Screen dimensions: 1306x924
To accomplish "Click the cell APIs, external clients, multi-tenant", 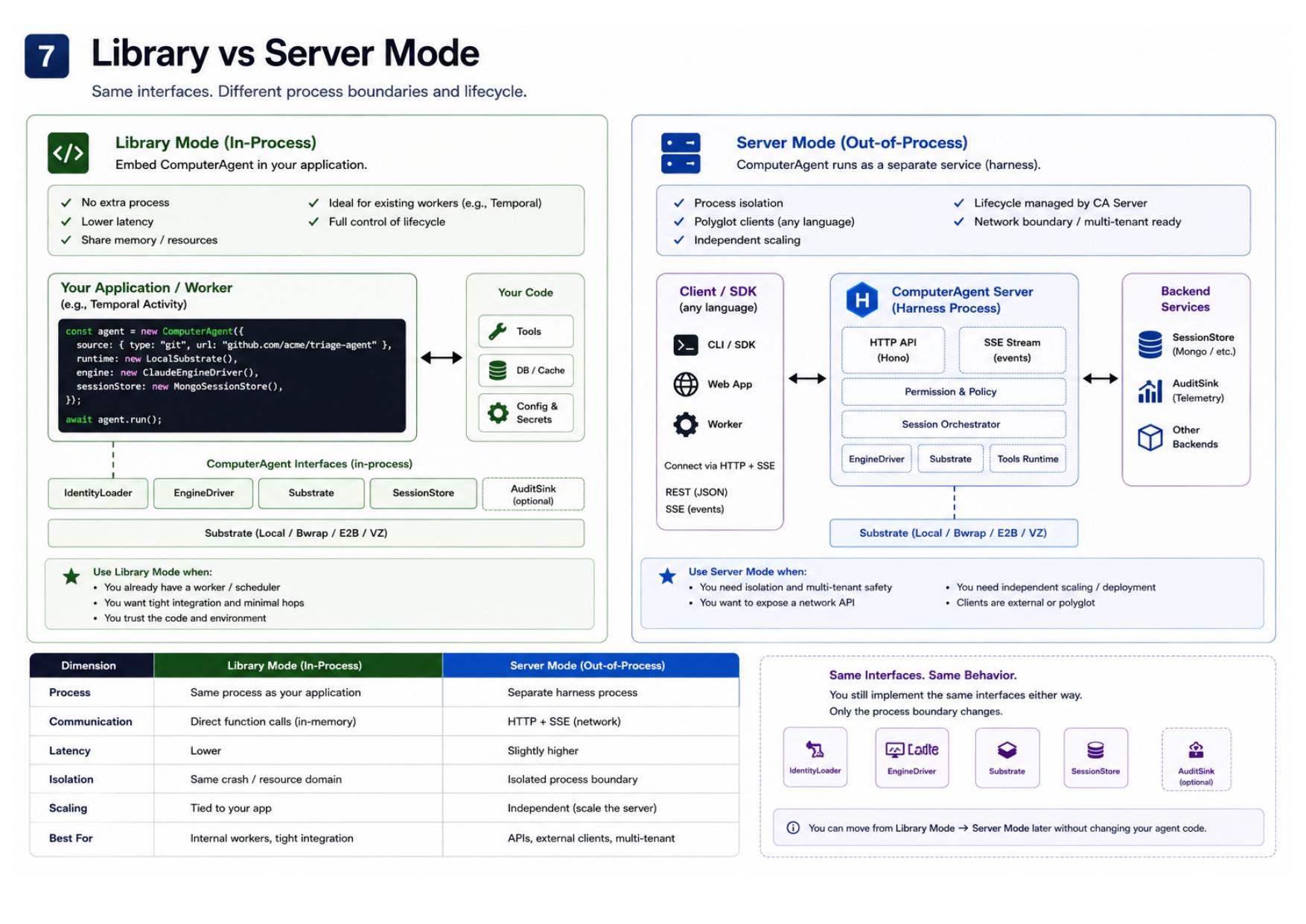I will click(591, 838).
